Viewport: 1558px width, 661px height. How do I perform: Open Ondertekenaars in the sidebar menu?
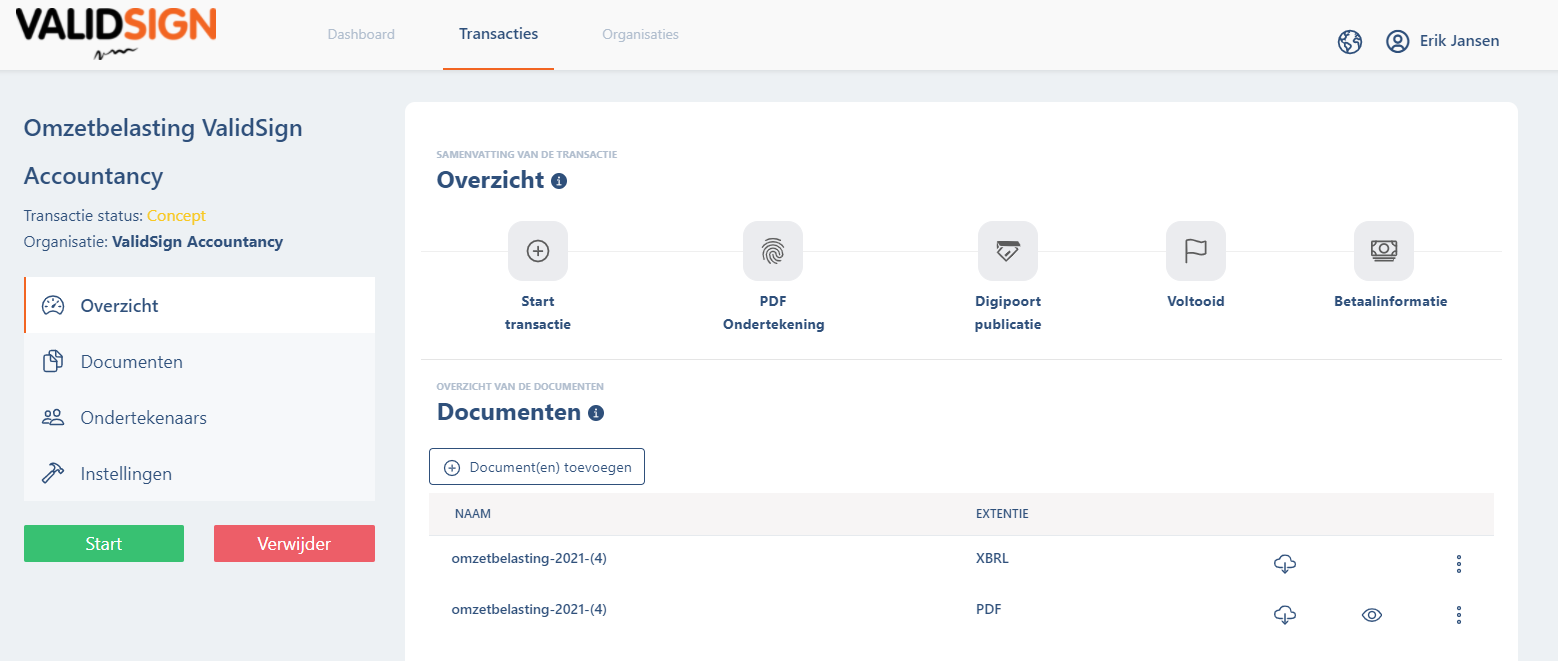click(x=200, y=417)
